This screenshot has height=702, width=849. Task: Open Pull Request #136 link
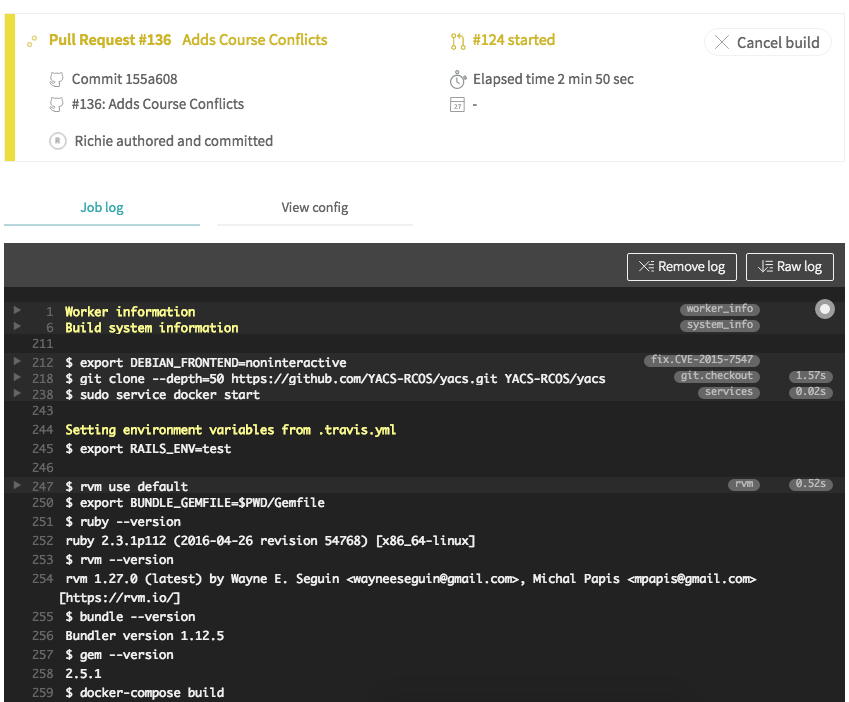(110, 40)
